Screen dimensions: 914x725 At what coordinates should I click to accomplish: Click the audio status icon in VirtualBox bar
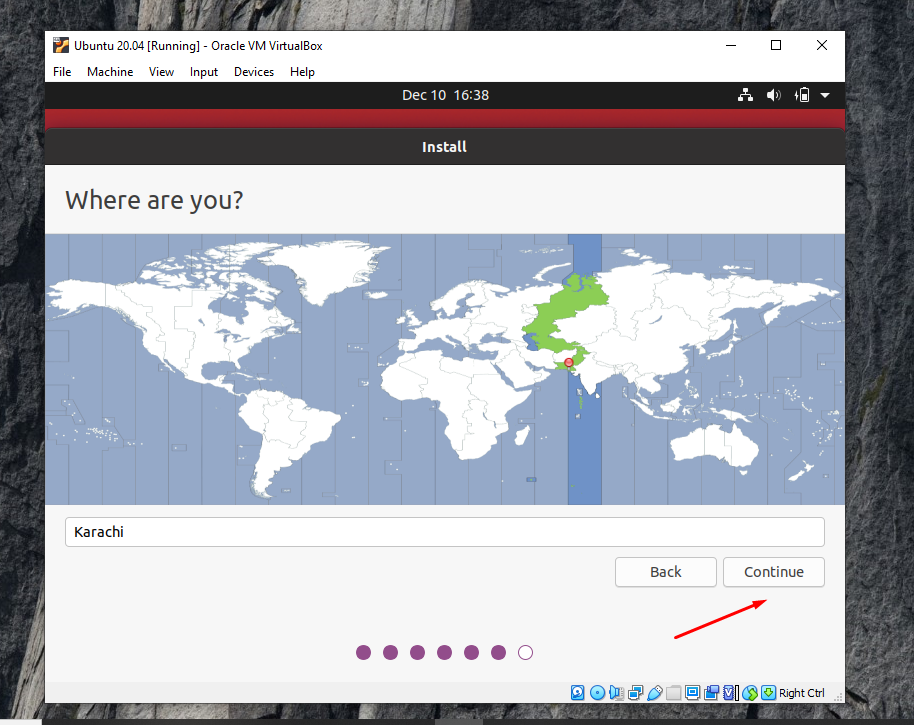point(616,692)
